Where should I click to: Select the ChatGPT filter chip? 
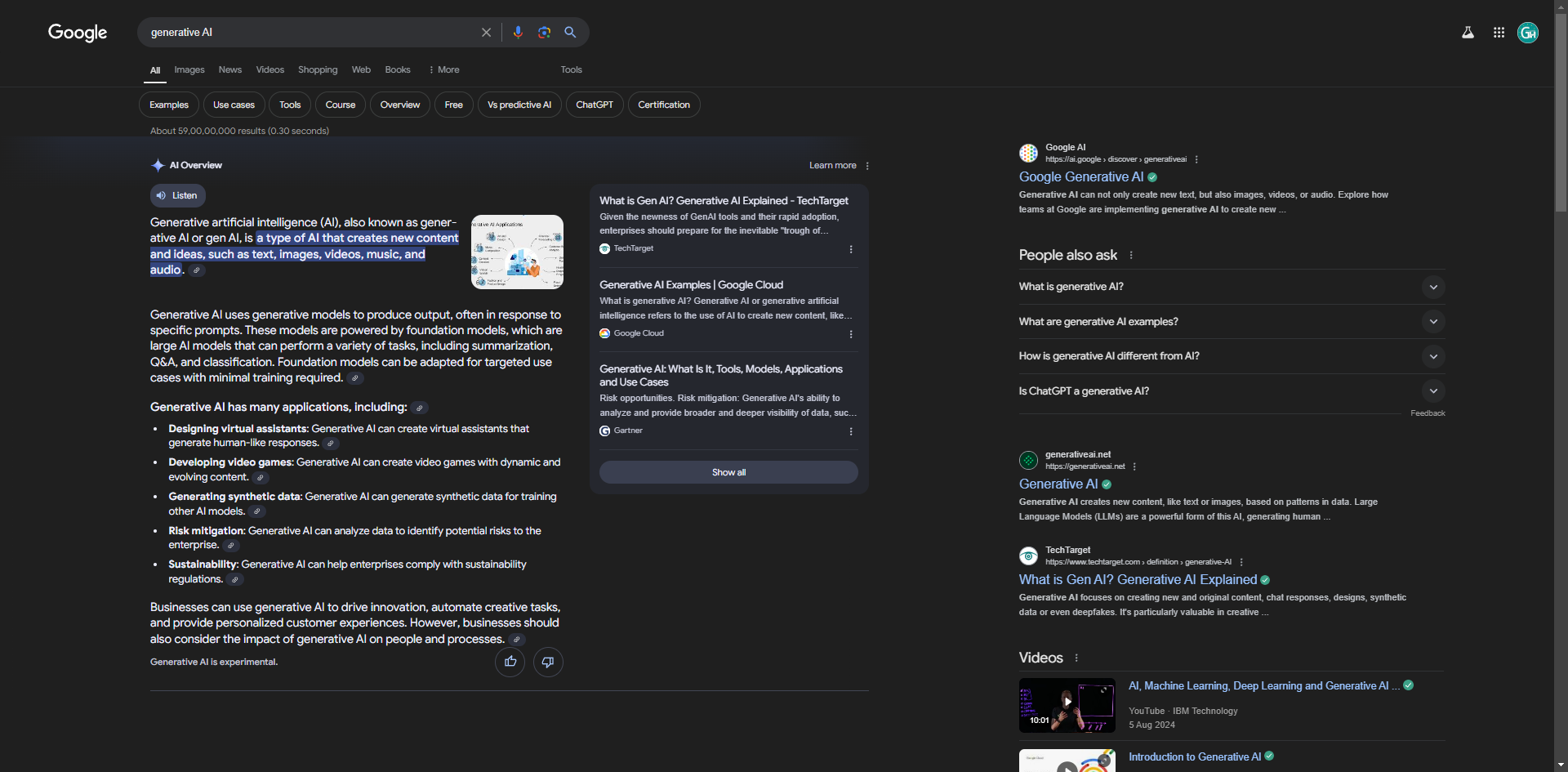[x=595, y=105]
